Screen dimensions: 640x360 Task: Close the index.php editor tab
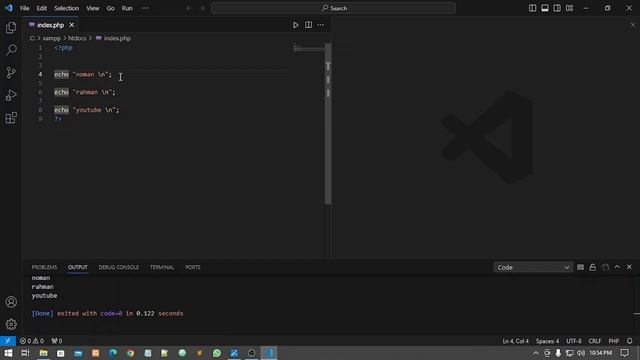[71, 25]
